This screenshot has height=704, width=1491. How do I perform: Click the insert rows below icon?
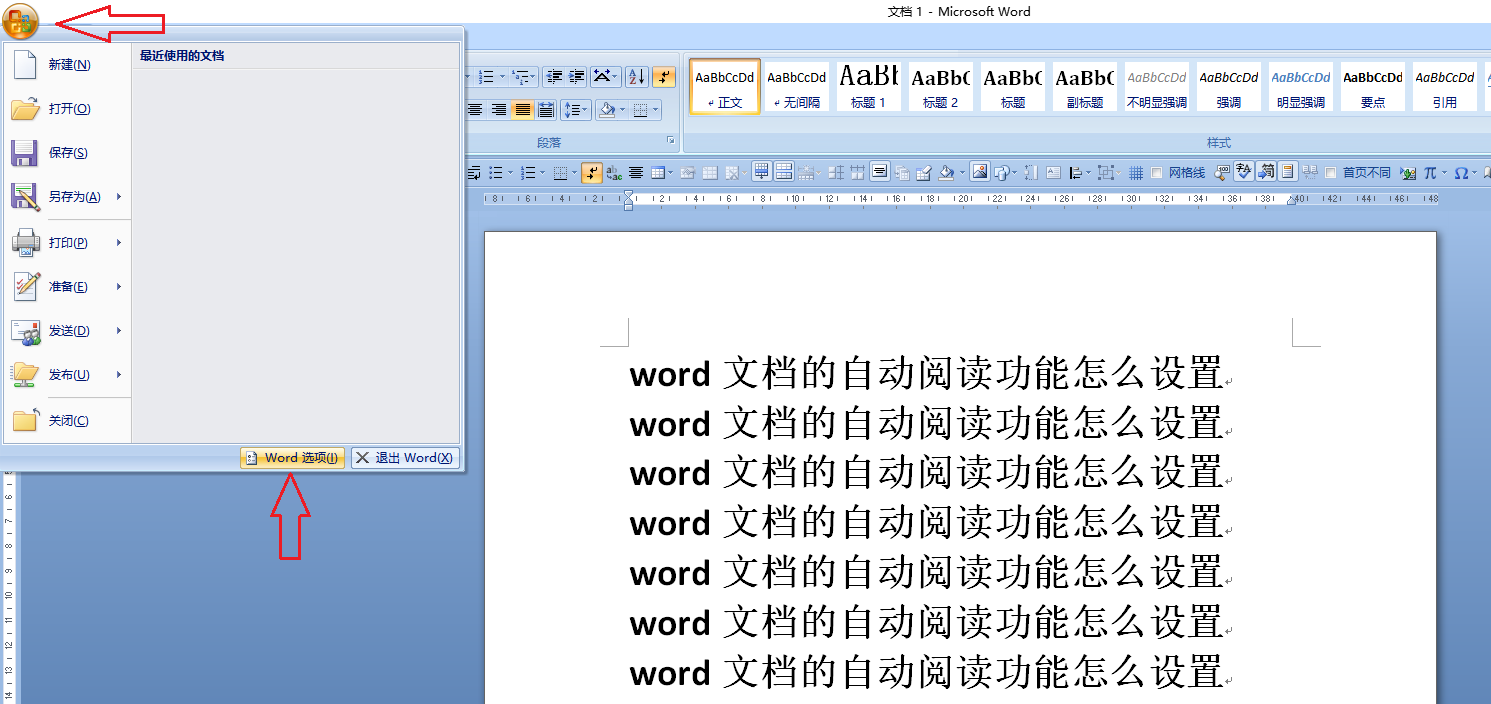coord(761,172)
